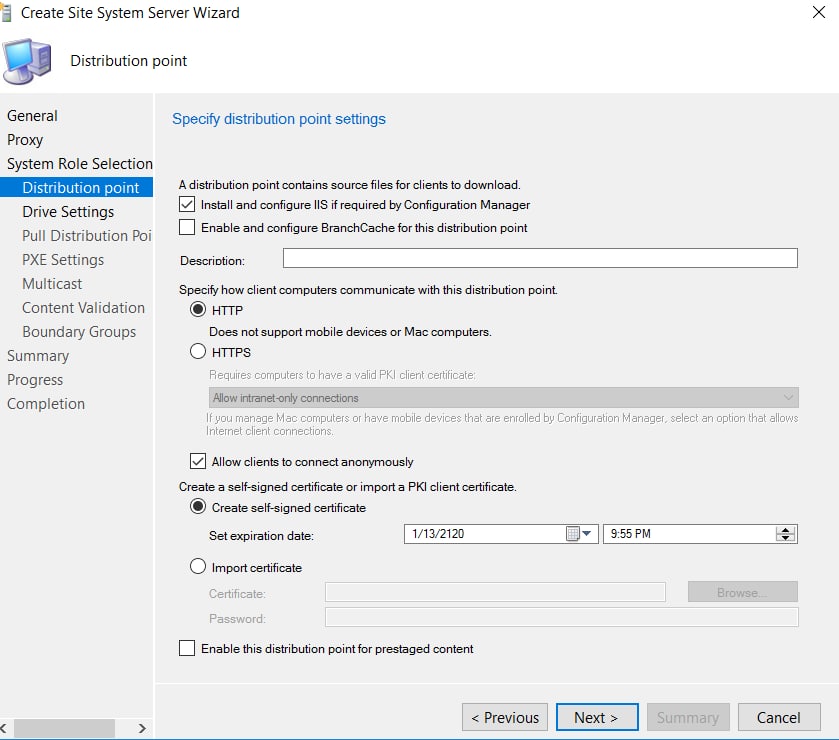Enable BranchCache for this distribution point
Screen dimensions: 839x740
coord(187,227)
